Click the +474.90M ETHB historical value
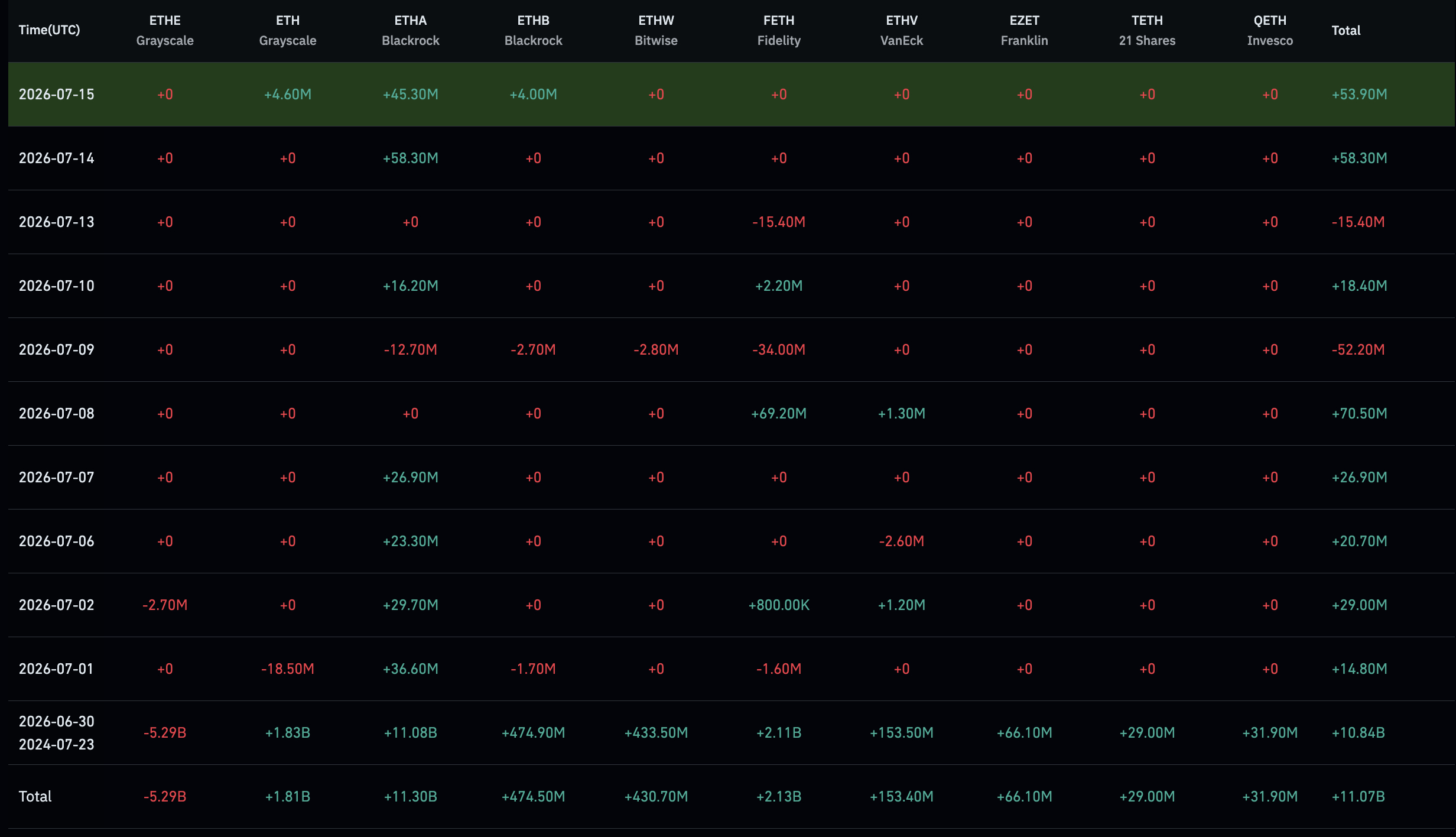Image resolution: width=1456 pixels, height=837 pixels. click(x=534, y=733)
